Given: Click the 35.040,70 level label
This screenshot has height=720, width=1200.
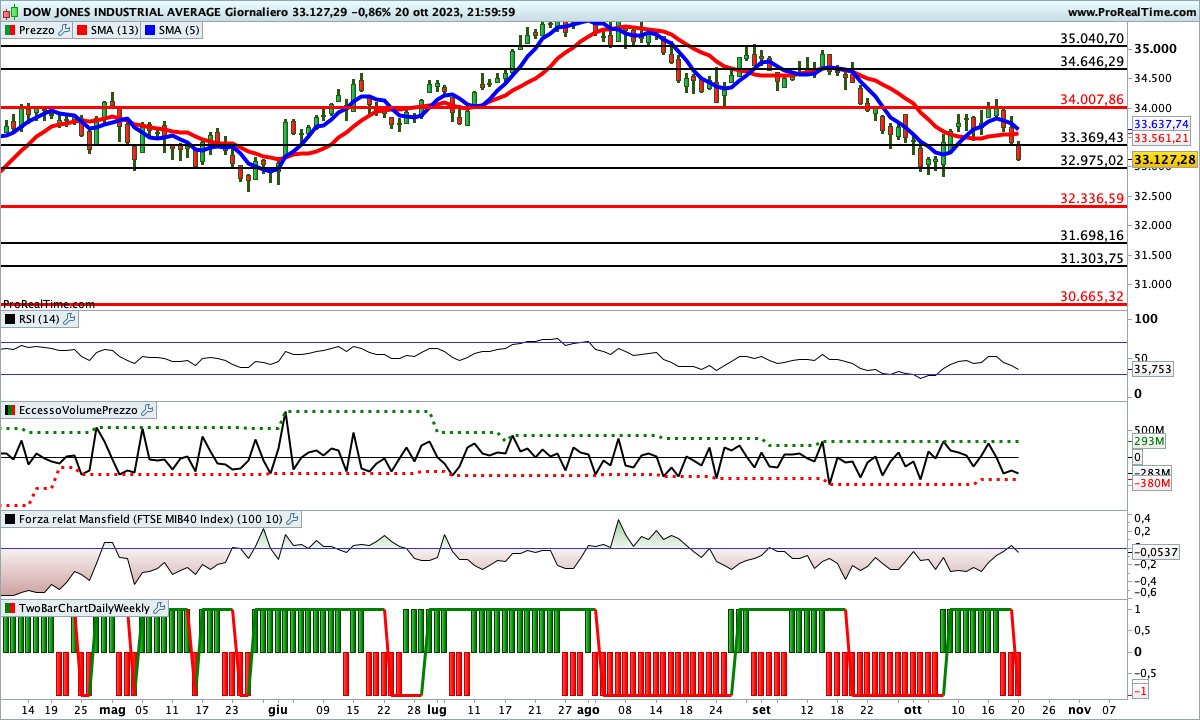Looking at the screenshot, I should pos(1092,39).
